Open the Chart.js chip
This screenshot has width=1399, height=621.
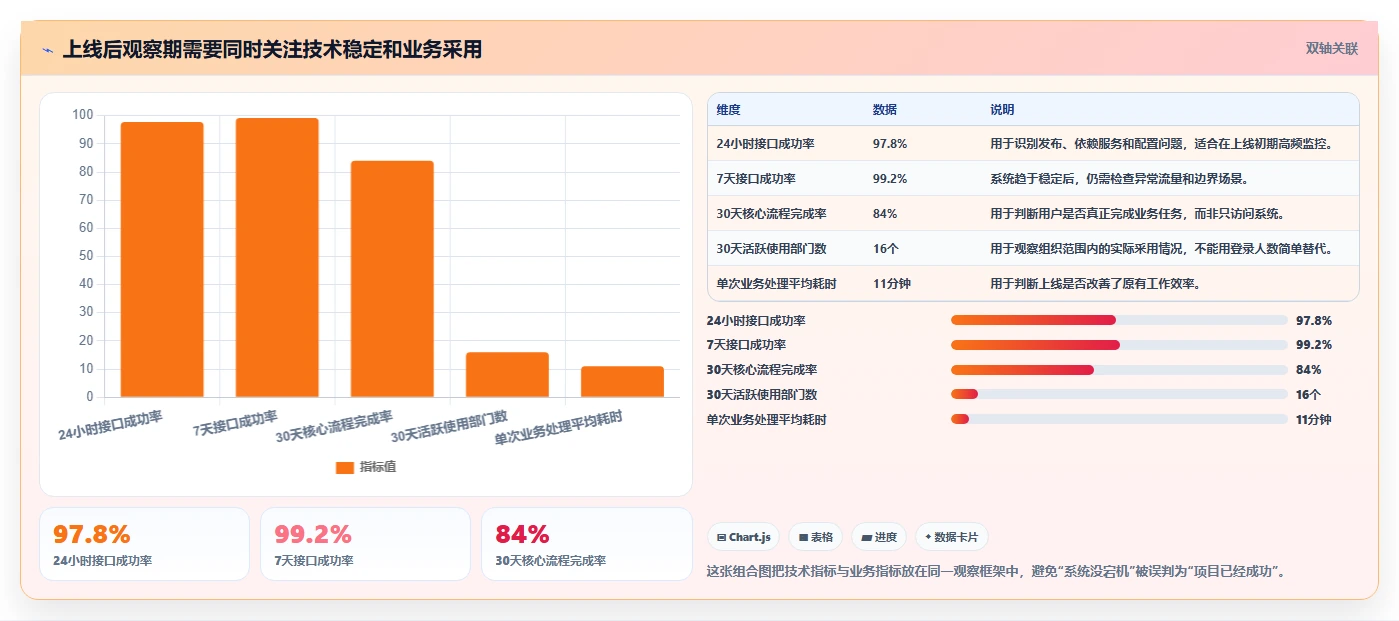743,537
